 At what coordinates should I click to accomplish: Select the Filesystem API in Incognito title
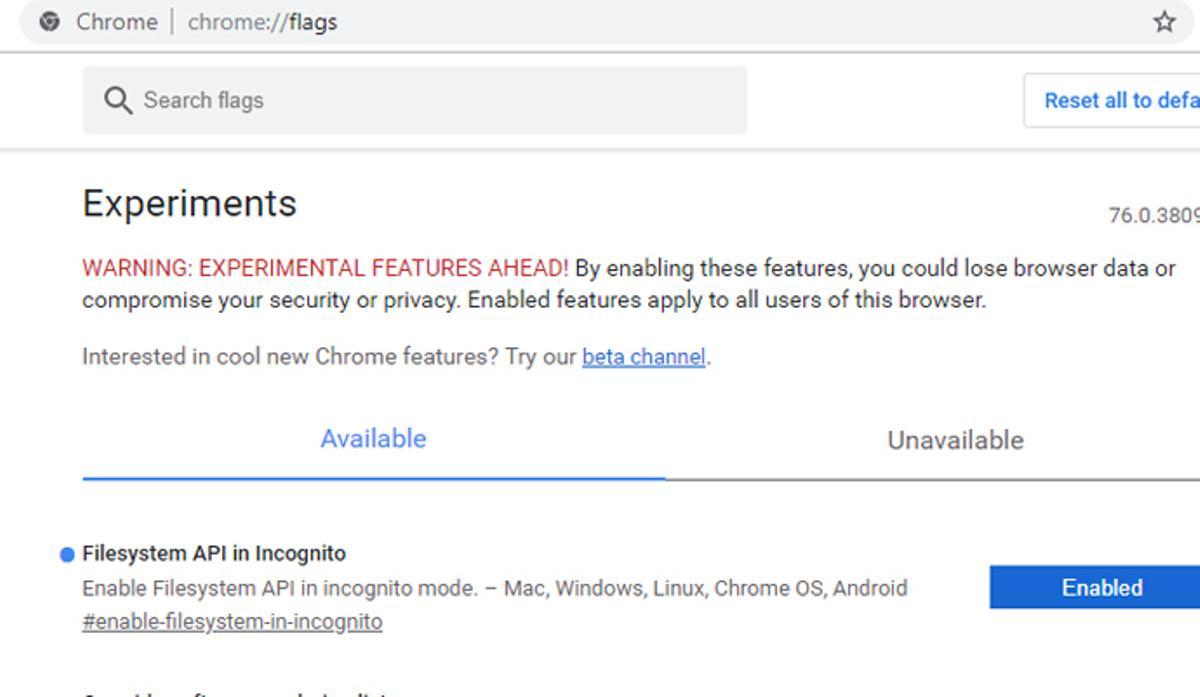point(214,553)
